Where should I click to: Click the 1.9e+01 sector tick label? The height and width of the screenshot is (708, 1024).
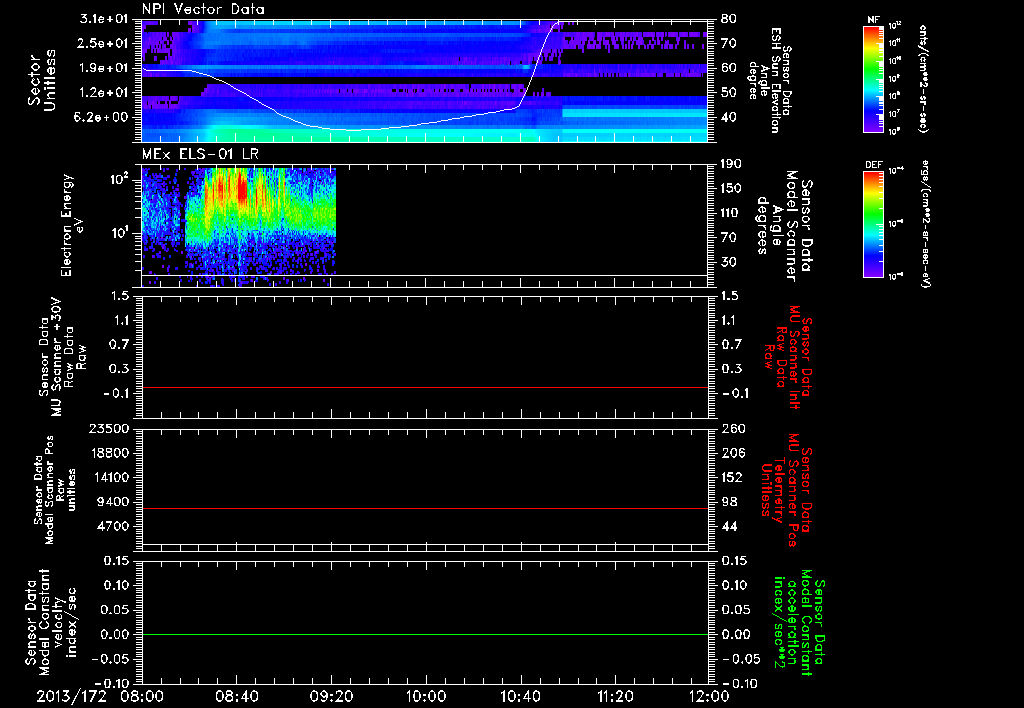pos(104,68)
